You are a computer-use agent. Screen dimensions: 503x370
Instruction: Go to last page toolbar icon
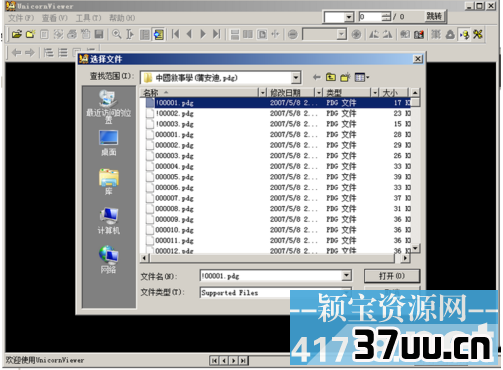217,34
